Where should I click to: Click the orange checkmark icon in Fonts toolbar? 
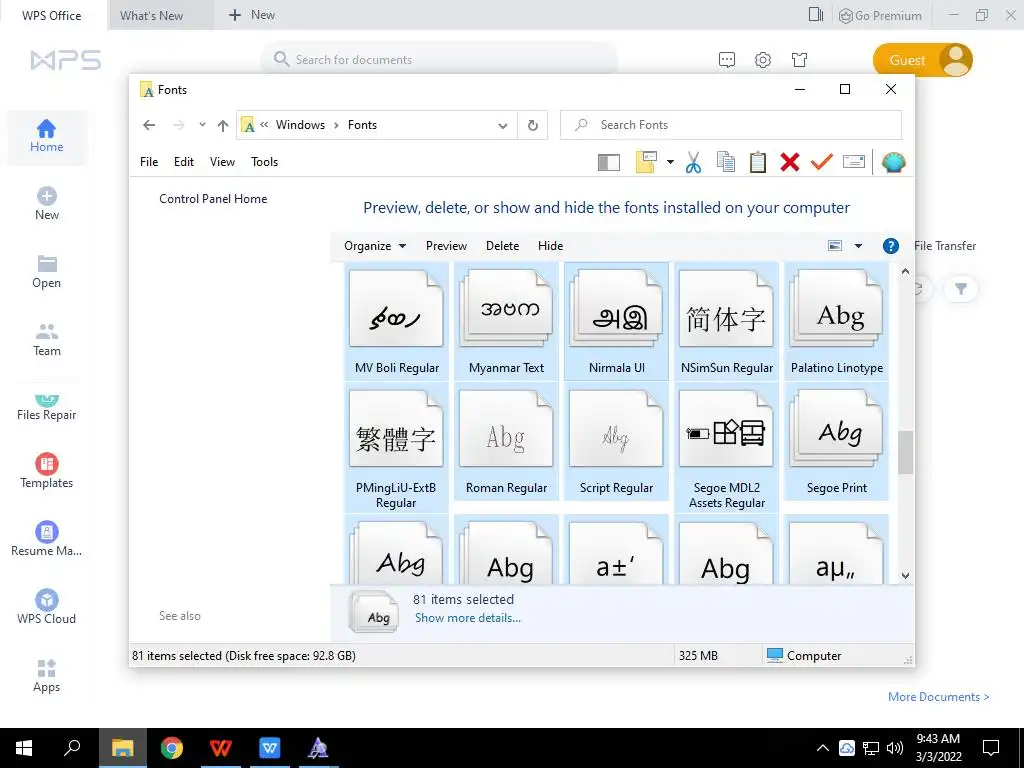pos(822,162)
